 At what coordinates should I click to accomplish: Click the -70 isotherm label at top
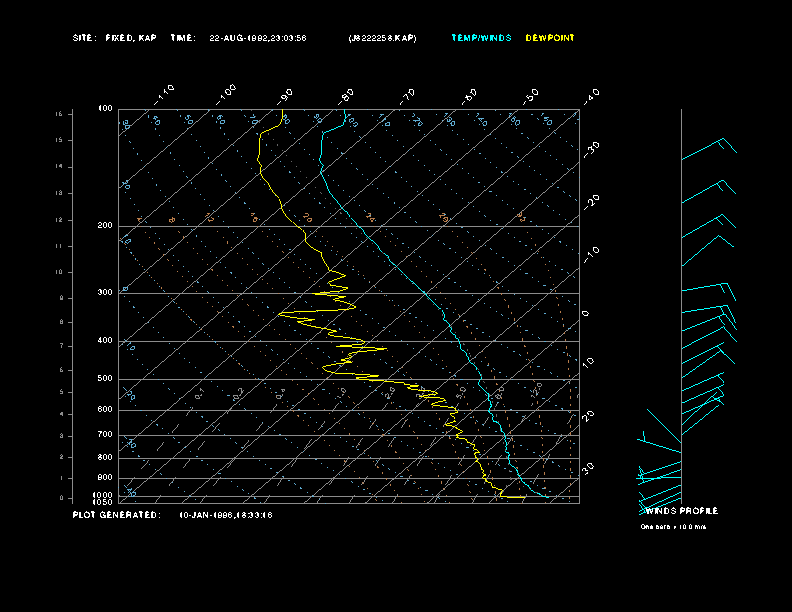pyautogui.click(x=408, y=96)
